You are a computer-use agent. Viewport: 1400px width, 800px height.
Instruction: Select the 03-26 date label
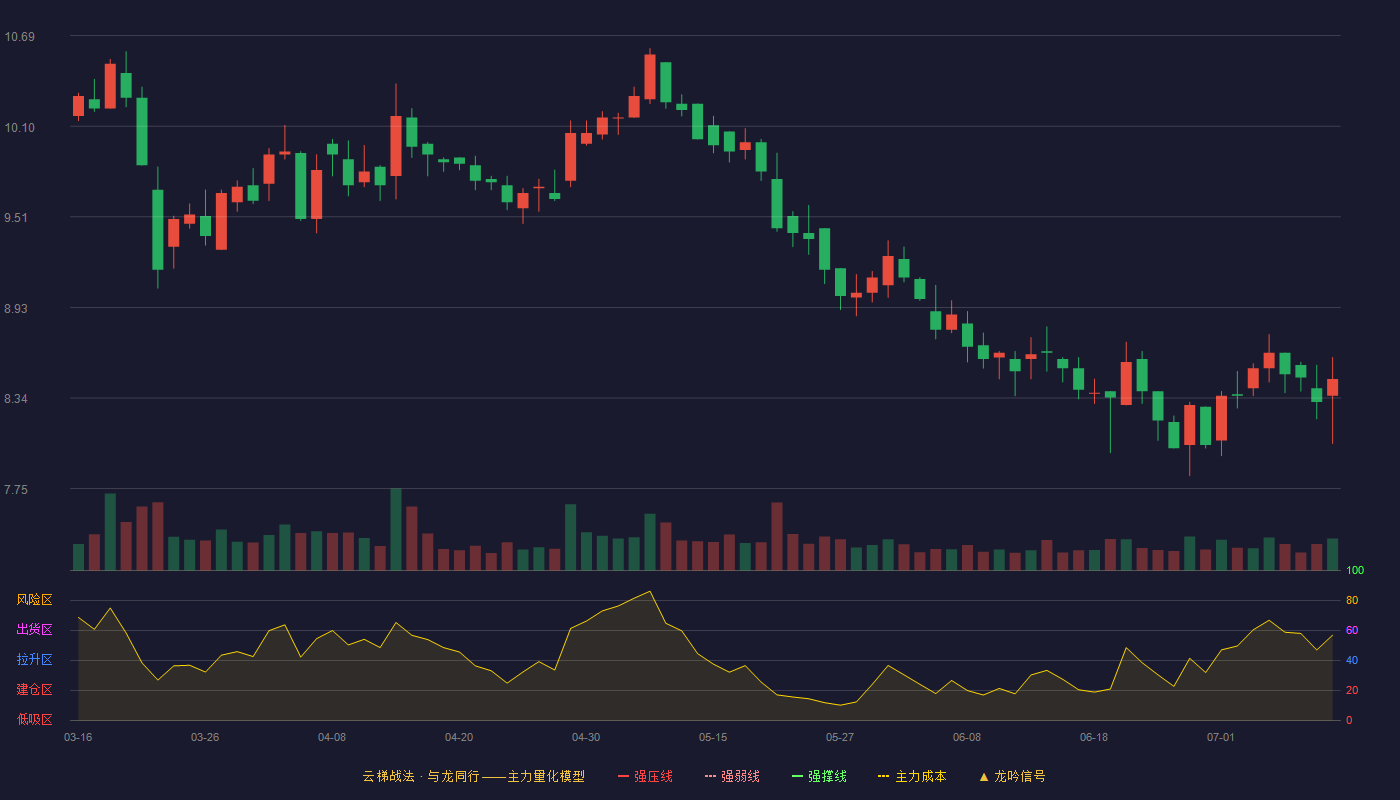click(x=205, y=737)
